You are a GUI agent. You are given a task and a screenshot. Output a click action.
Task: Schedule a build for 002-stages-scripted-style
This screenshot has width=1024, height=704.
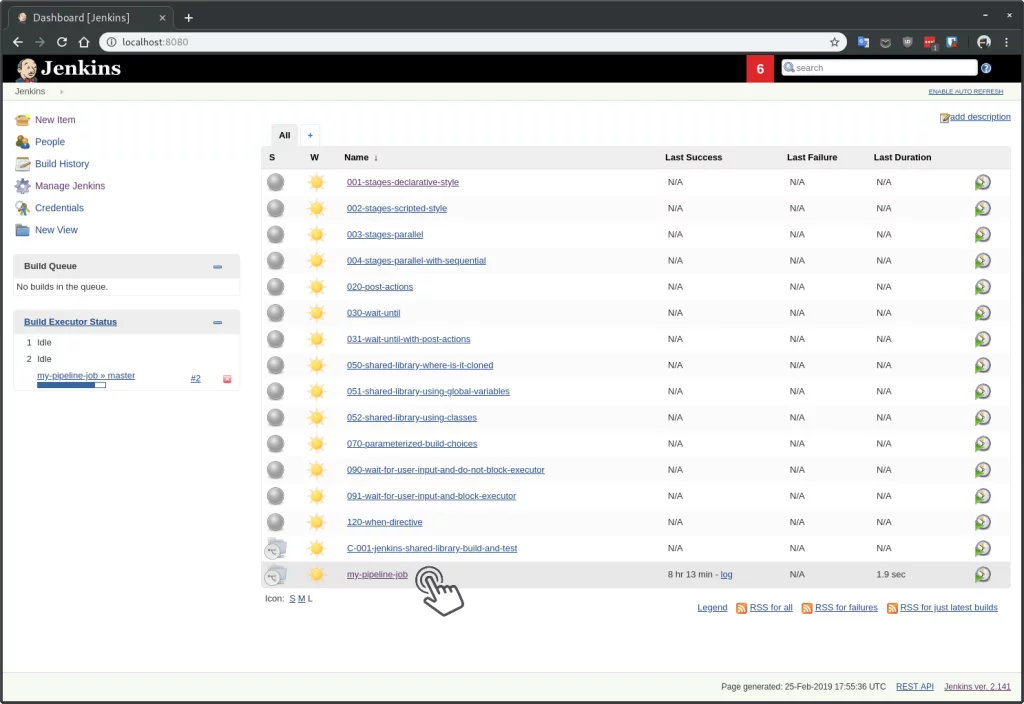(982, 208)
